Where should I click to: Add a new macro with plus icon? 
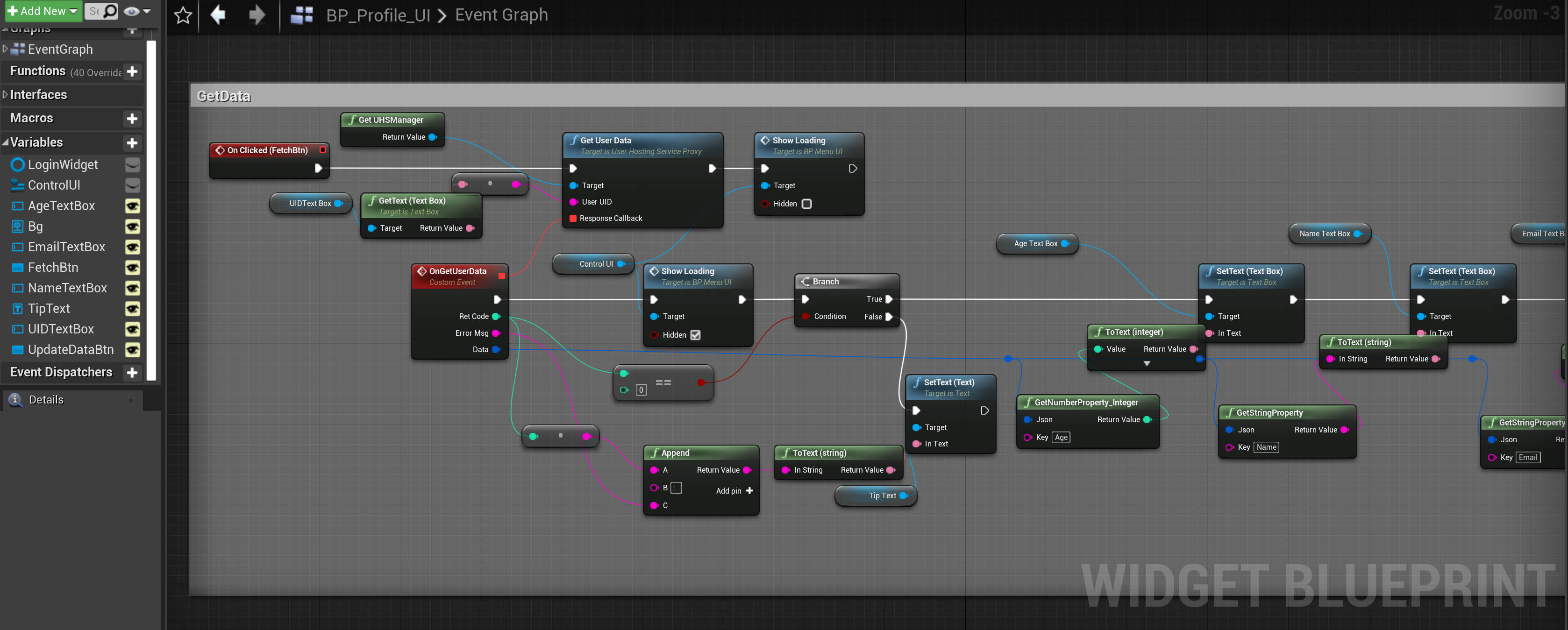pos(132,119)
